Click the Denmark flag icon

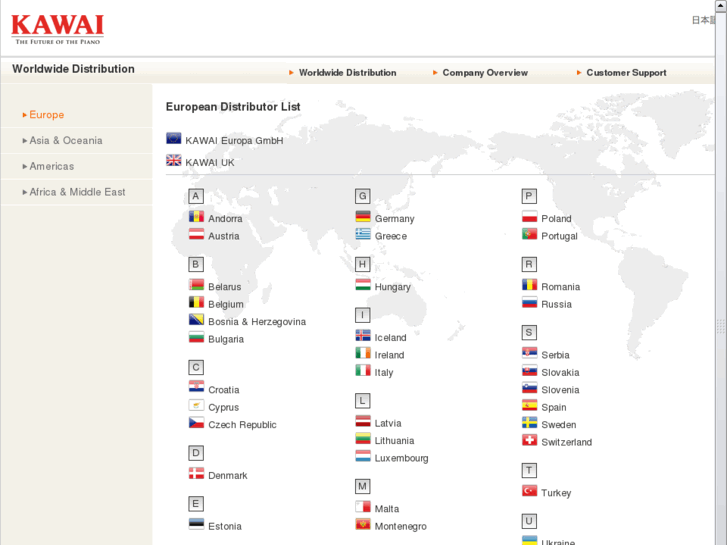tap(196, 474)
